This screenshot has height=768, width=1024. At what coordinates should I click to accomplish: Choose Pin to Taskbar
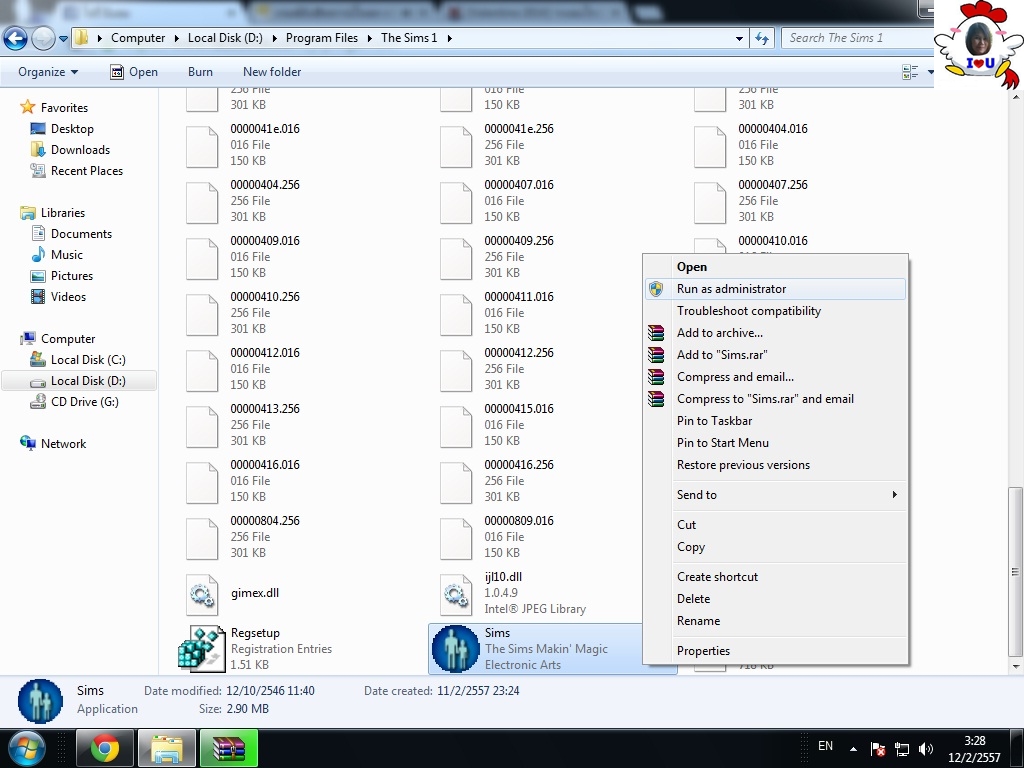point(776,421)
